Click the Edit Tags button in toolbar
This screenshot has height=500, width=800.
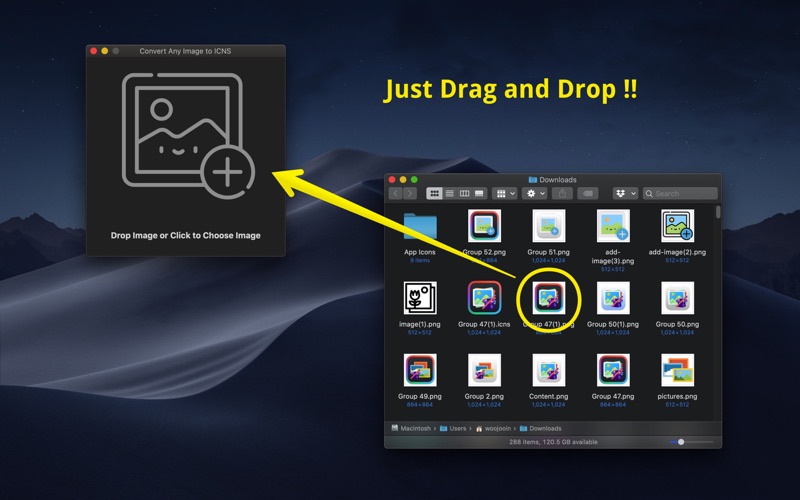click(588, 193)
